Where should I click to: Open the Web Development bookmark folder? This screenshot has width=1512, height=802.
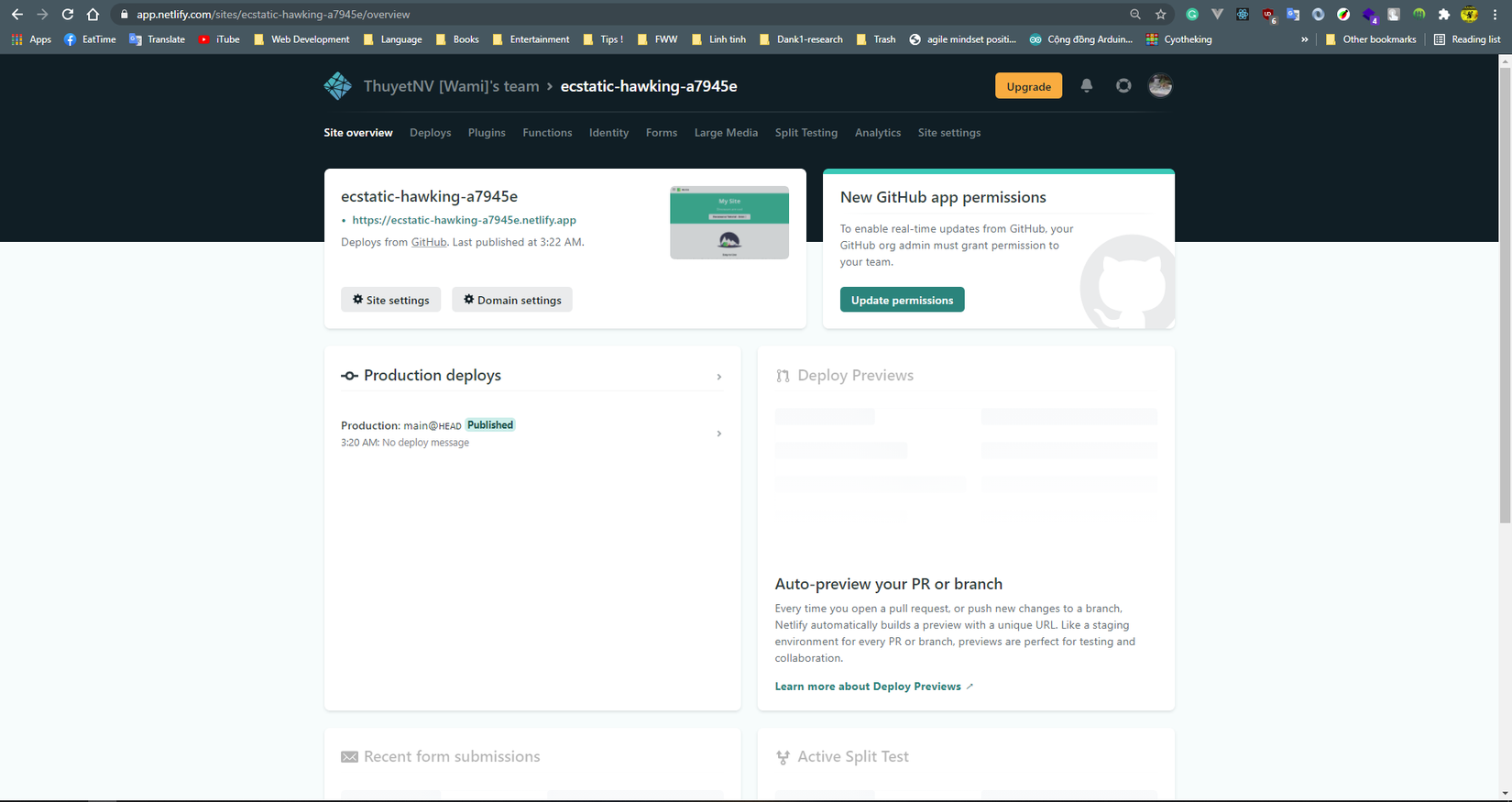point(301,39)
